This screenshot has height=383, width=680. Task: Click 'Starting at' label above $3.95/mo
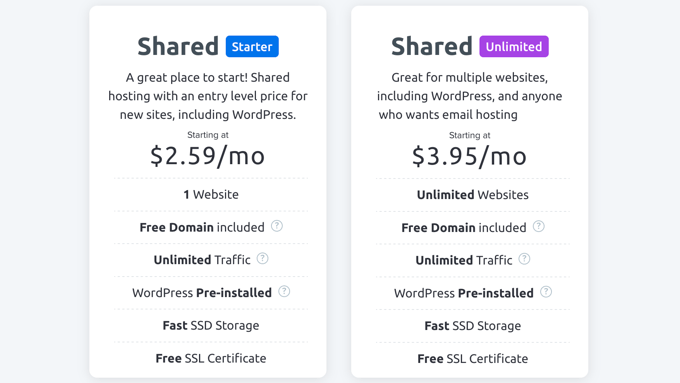(x=470, y=135)
